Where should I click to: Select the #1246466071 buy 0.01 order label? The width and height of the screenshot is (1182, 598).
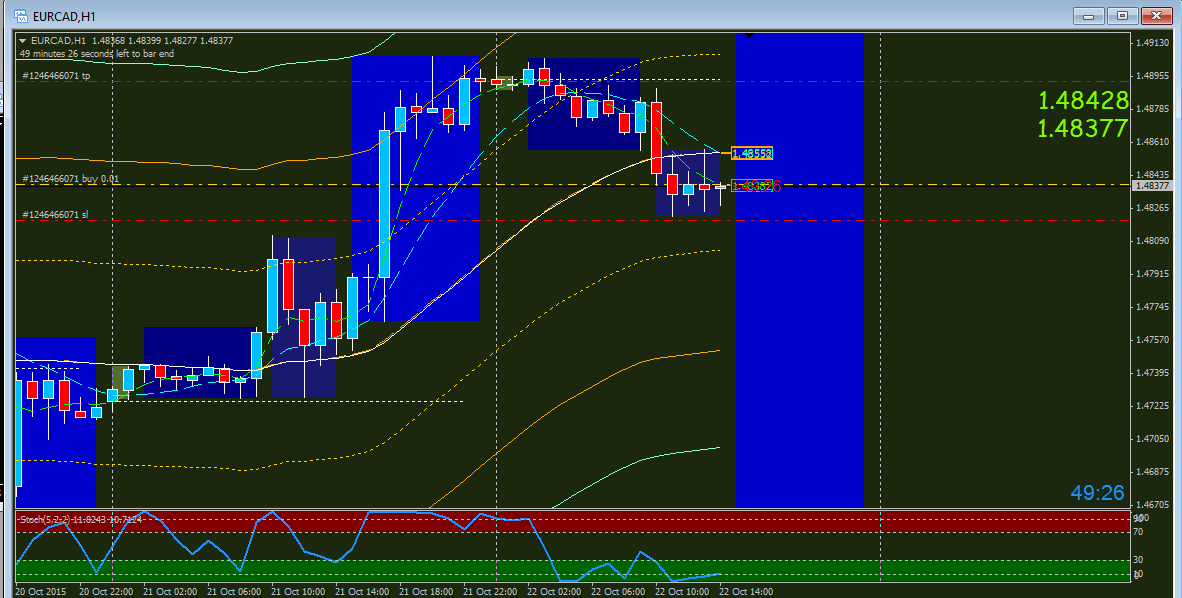click(x=71, y=179)
